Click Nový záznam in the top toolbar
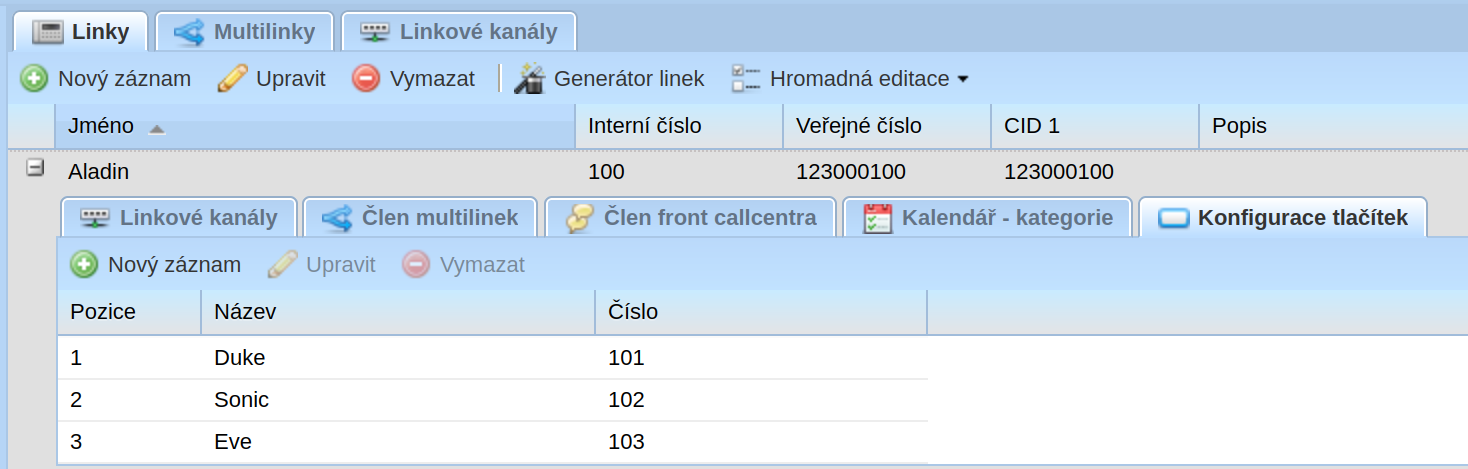1468x469 pixels. pyautogui.click(x=106, y=78)
